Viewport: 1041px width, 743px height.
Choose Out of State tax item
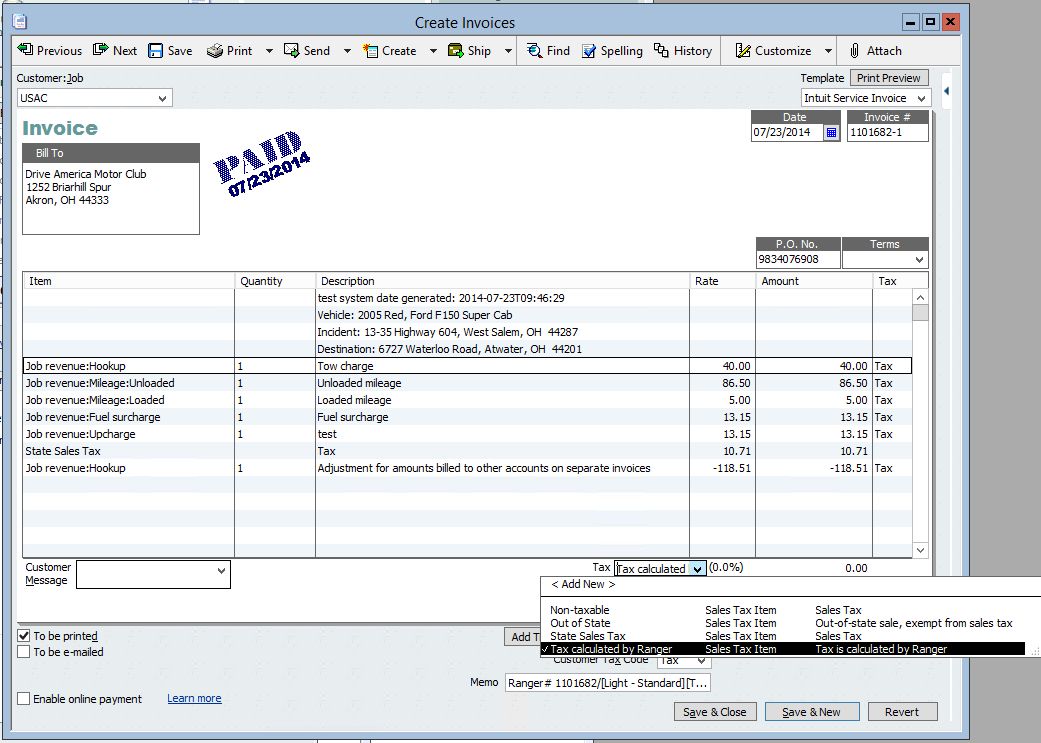pos(580,623)
